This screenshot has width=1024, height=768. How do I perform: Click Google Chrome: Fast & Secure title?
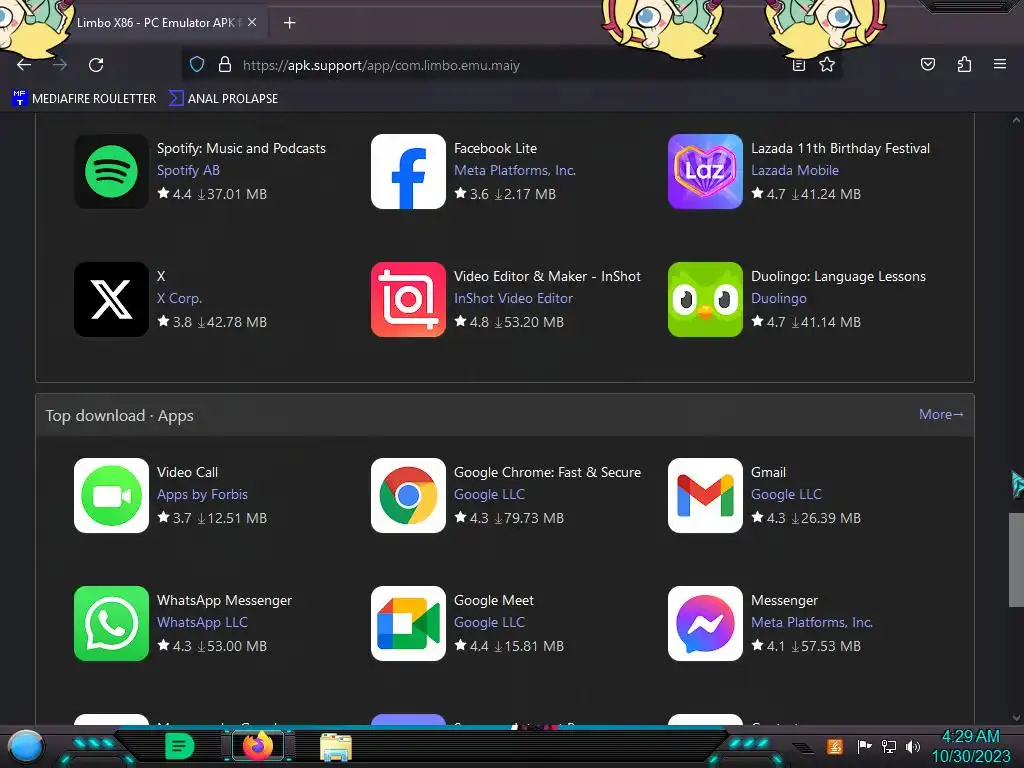pos(547,472)
